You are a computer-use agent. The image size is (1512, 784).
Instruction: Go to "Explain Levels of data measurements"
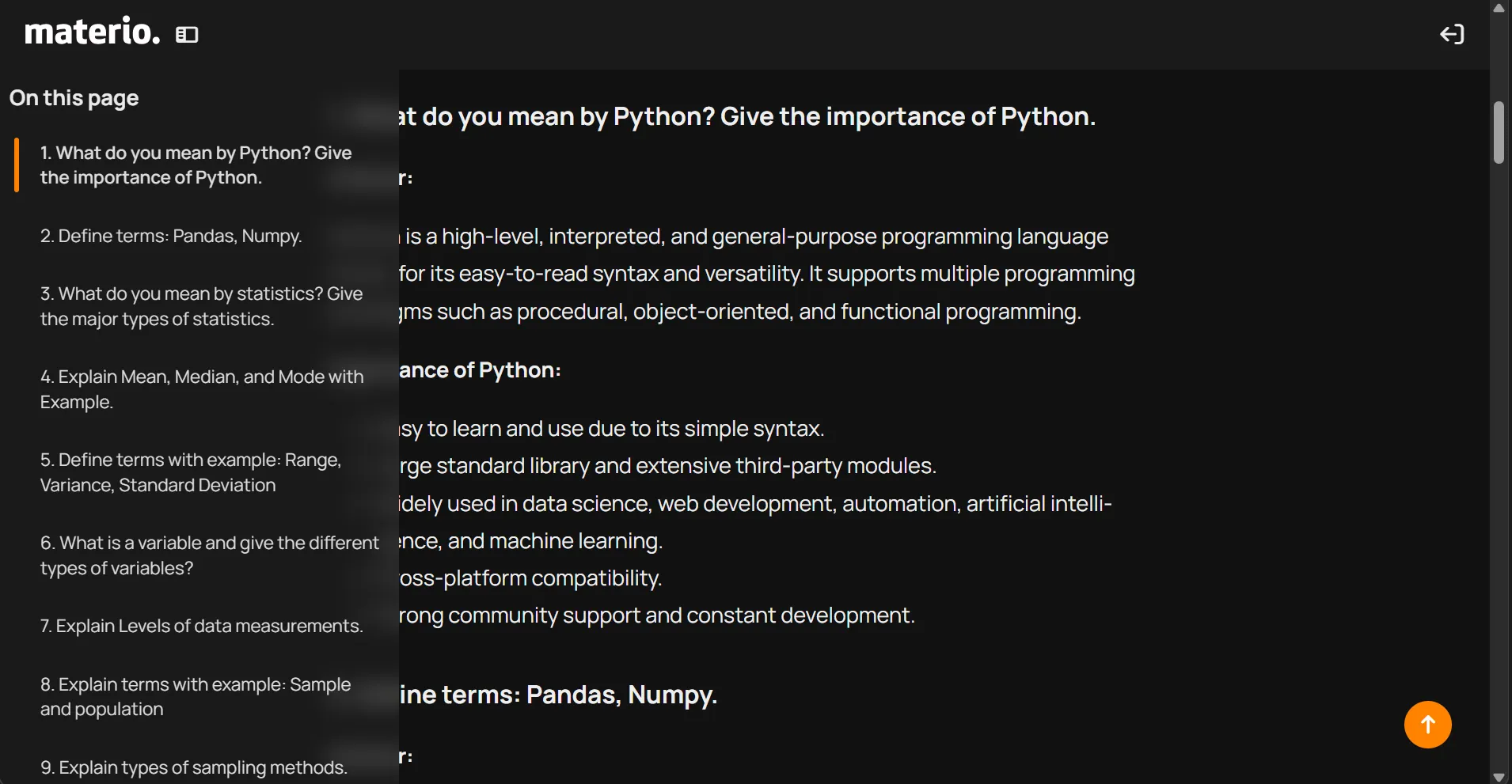click(201, 627)
